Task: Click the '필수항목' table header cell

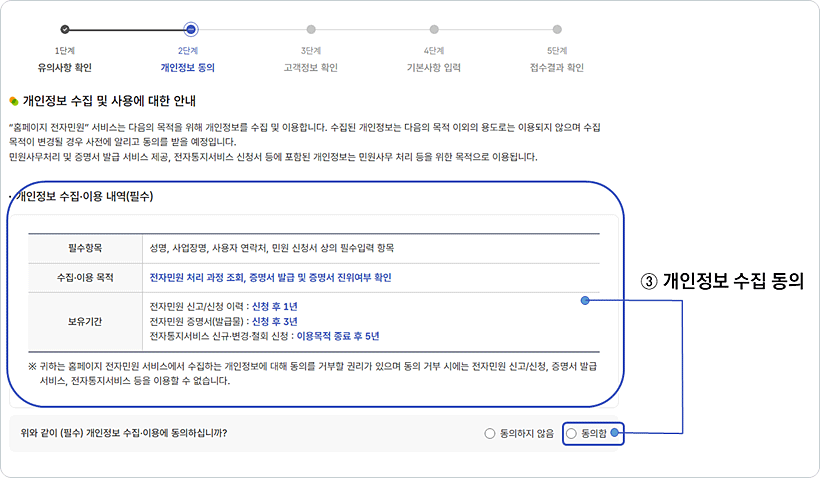Action: pos(85,248)
